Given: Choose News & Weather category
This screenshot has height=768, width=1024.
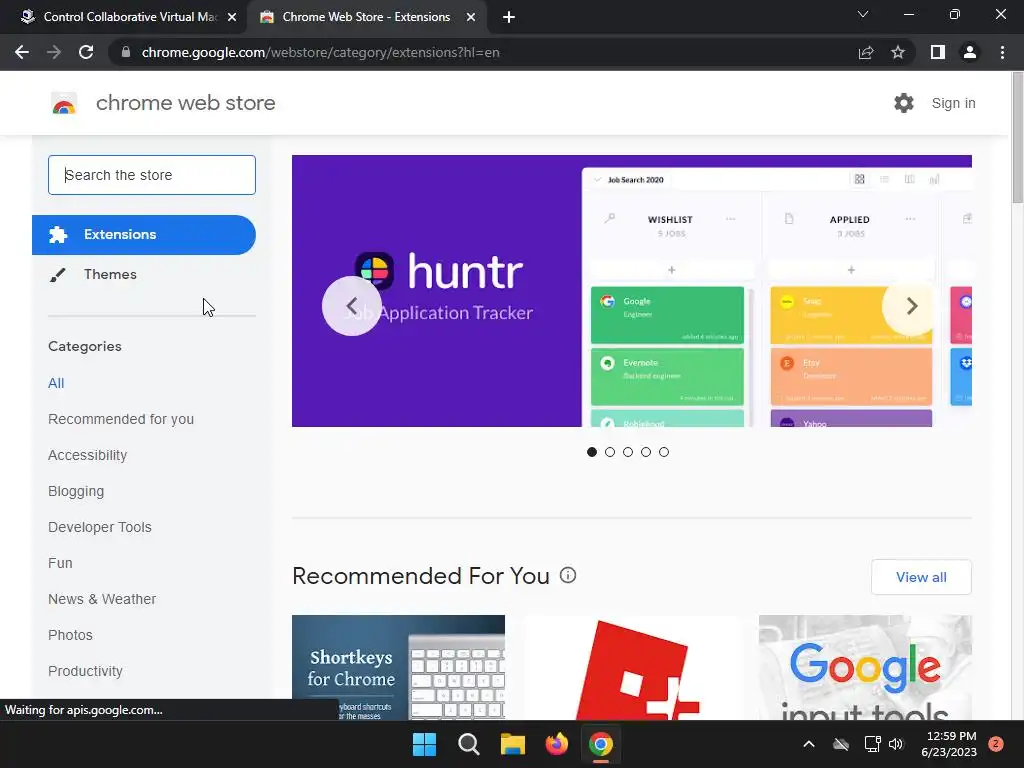Looking at the screenshot, I should pos(102,599).
